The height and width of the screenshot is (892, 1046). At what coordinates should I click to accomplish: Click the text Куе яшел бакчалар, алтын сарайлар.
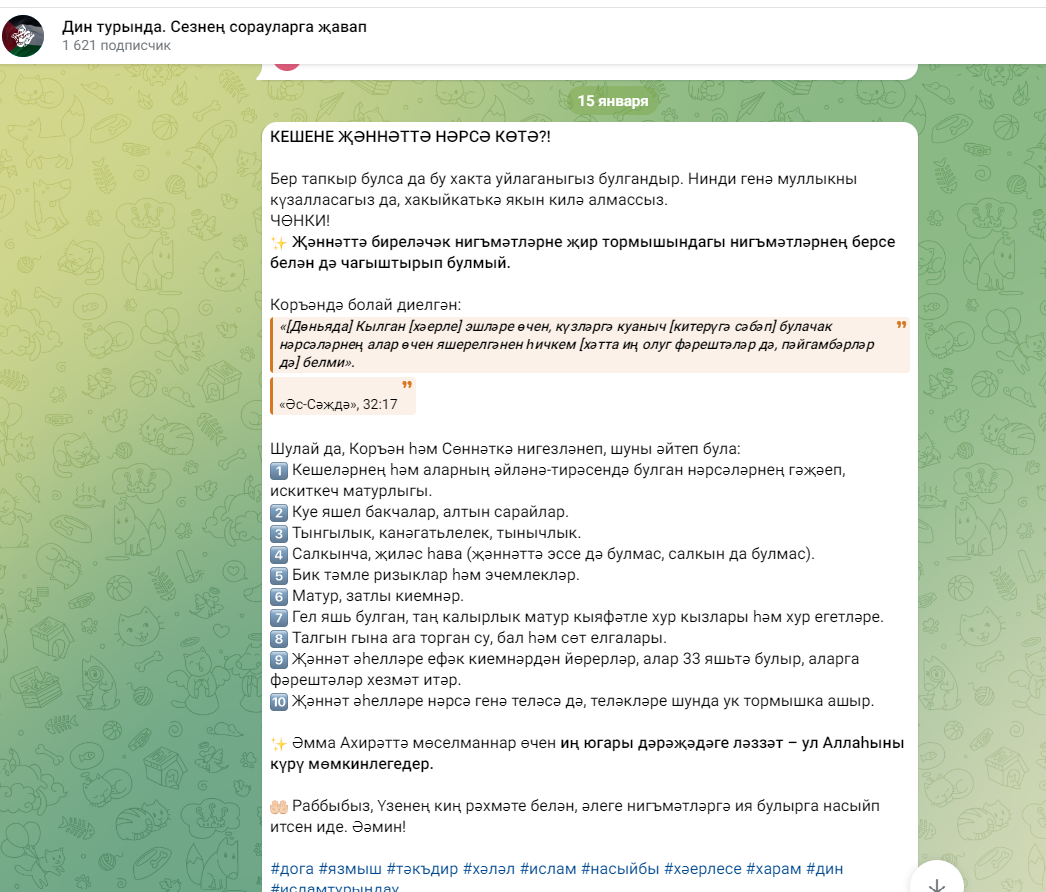click(430, 512)
